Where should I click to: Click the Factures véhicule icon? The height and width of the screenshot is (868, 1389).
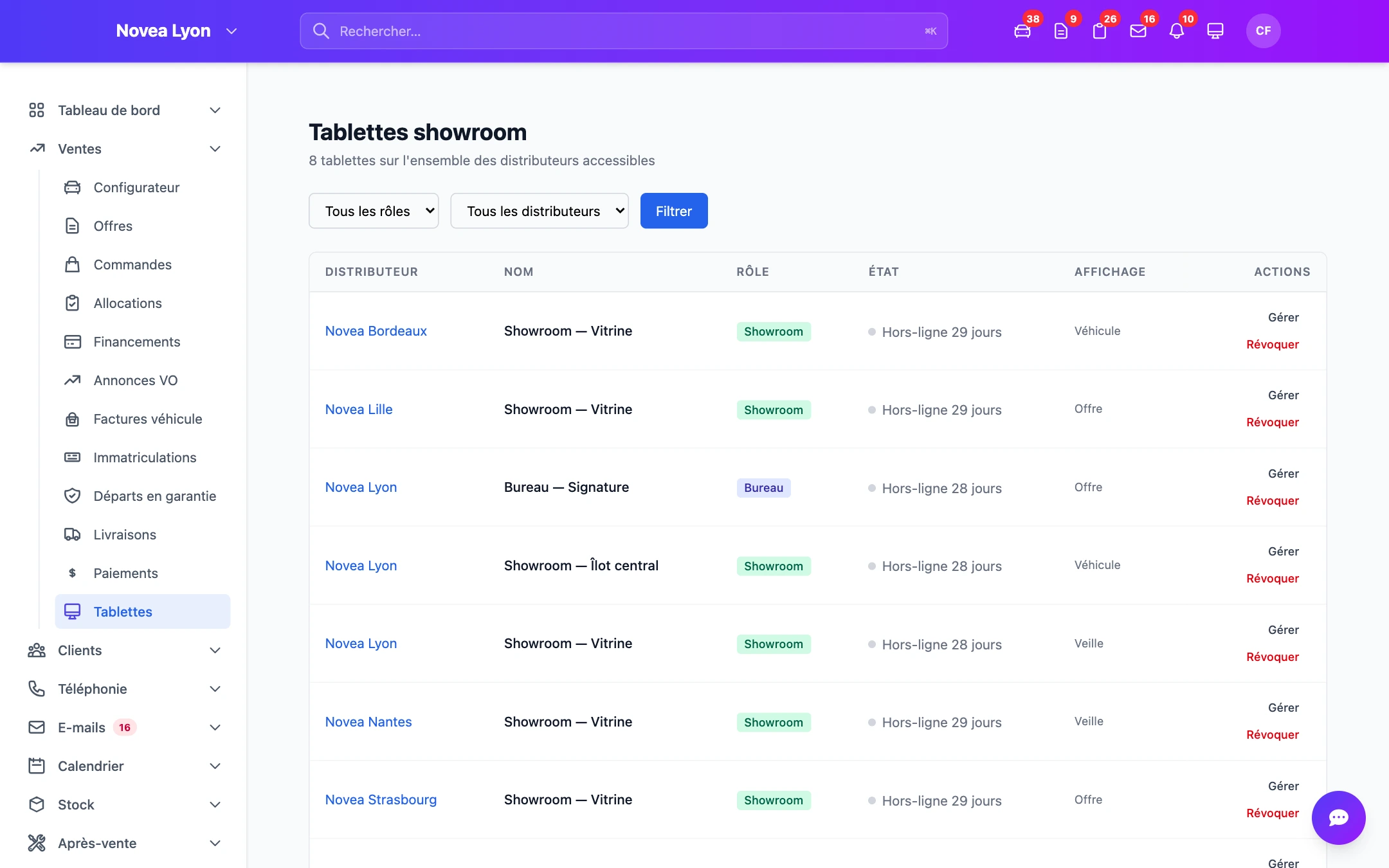tap(73, 419)
